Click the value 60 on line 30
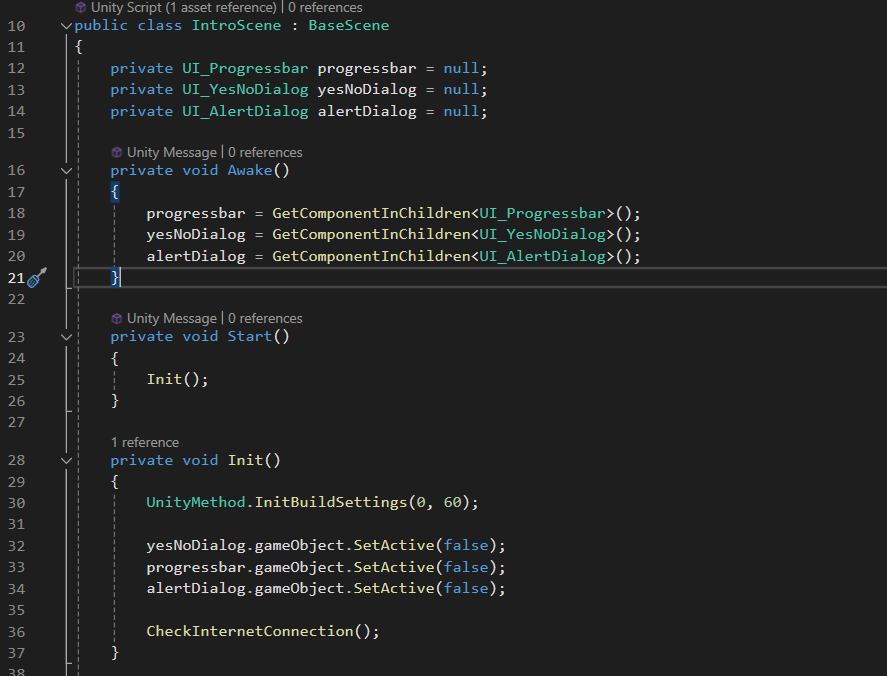Viewport: 887px width, 676px height. (x=453, y=502)
